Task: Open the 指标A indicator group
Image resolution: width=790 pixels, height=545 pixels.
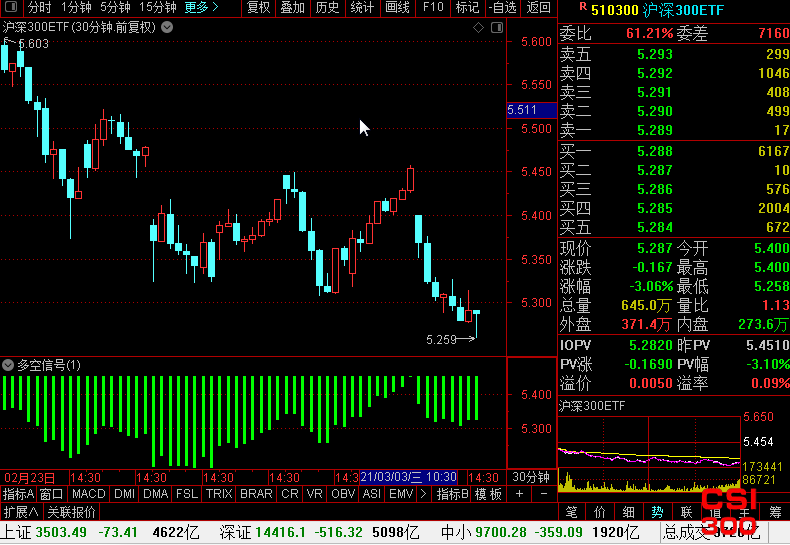Action: pos(18,494)
